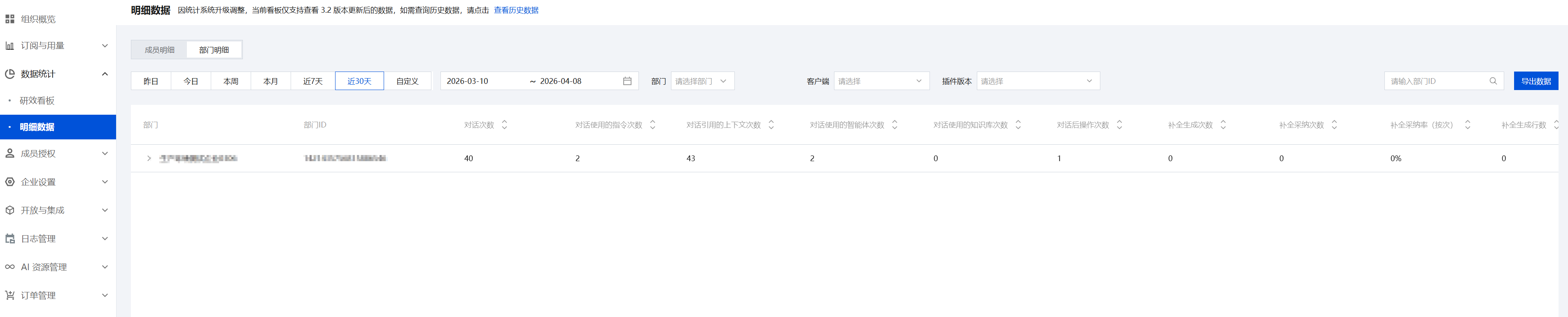Screen dimensions: 1568x317
Task: Open the 客户端 dropdown
Action: [881, 81]
